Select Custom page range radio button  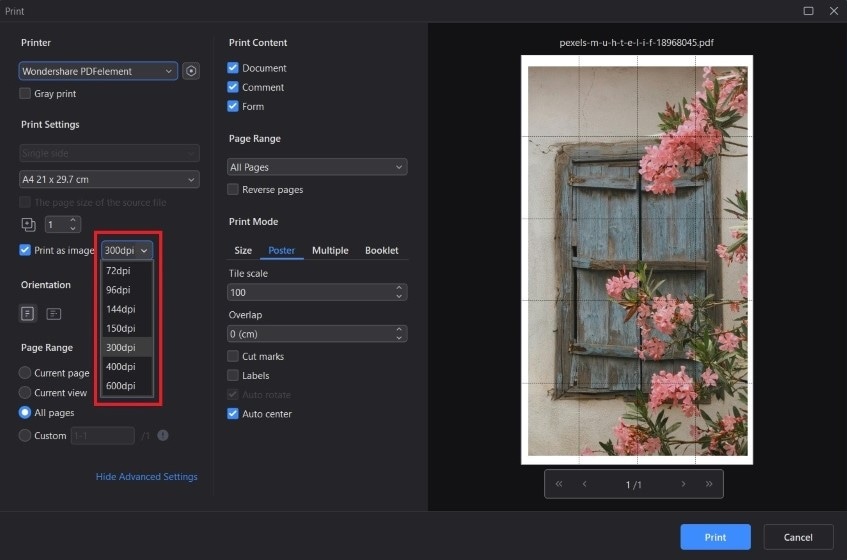coord(25,435)
